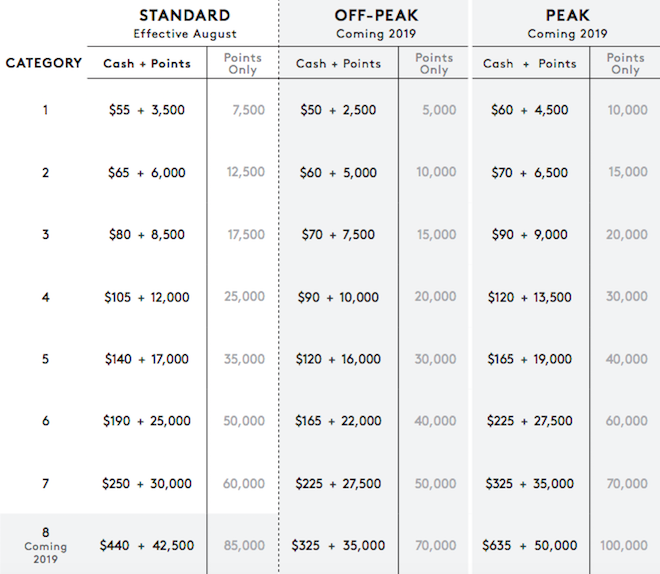Image resolution: width=660 pixels, height=574 pixels.
Task: Click the OFF-PEAK column header
Action: tap(375, 16)
